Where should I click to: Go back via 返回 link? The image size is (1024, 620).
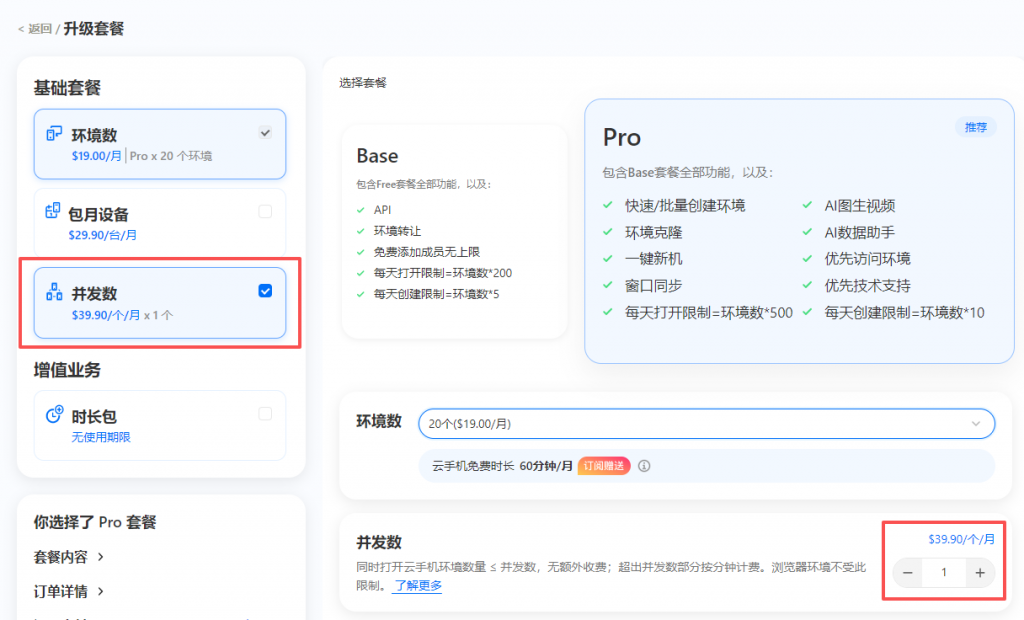[36, 29]
